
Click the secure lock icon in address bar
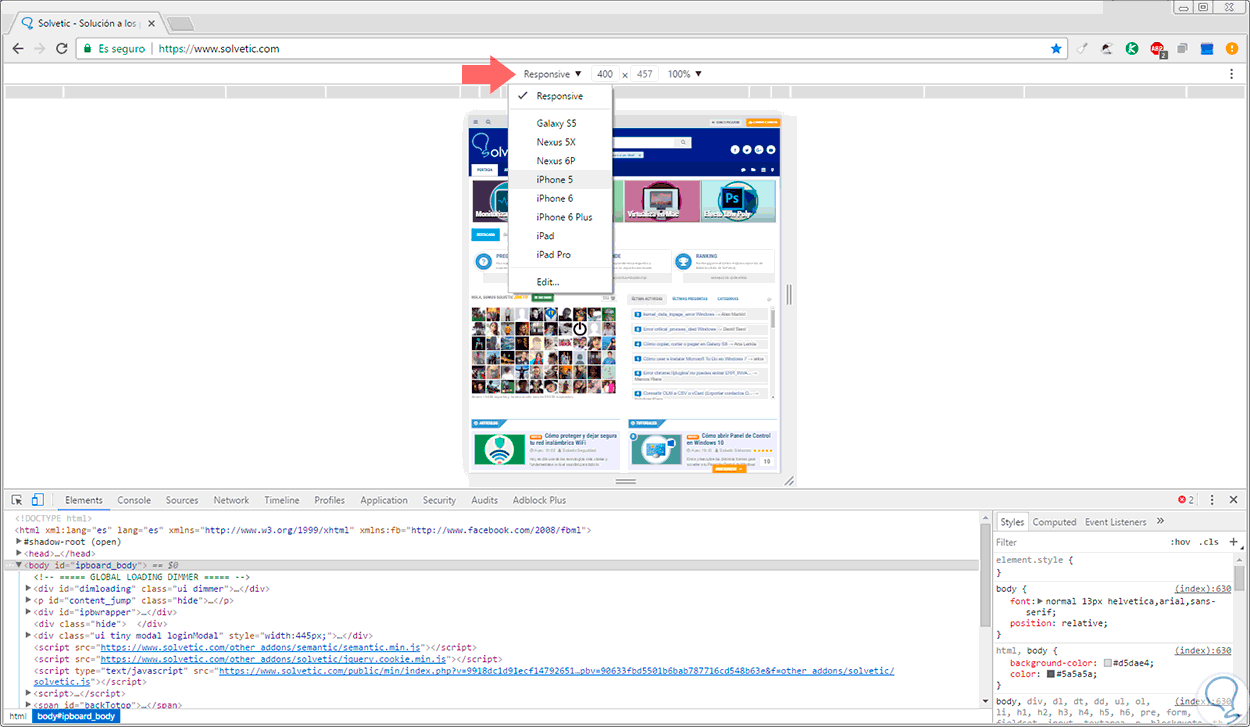coord(88,48)
